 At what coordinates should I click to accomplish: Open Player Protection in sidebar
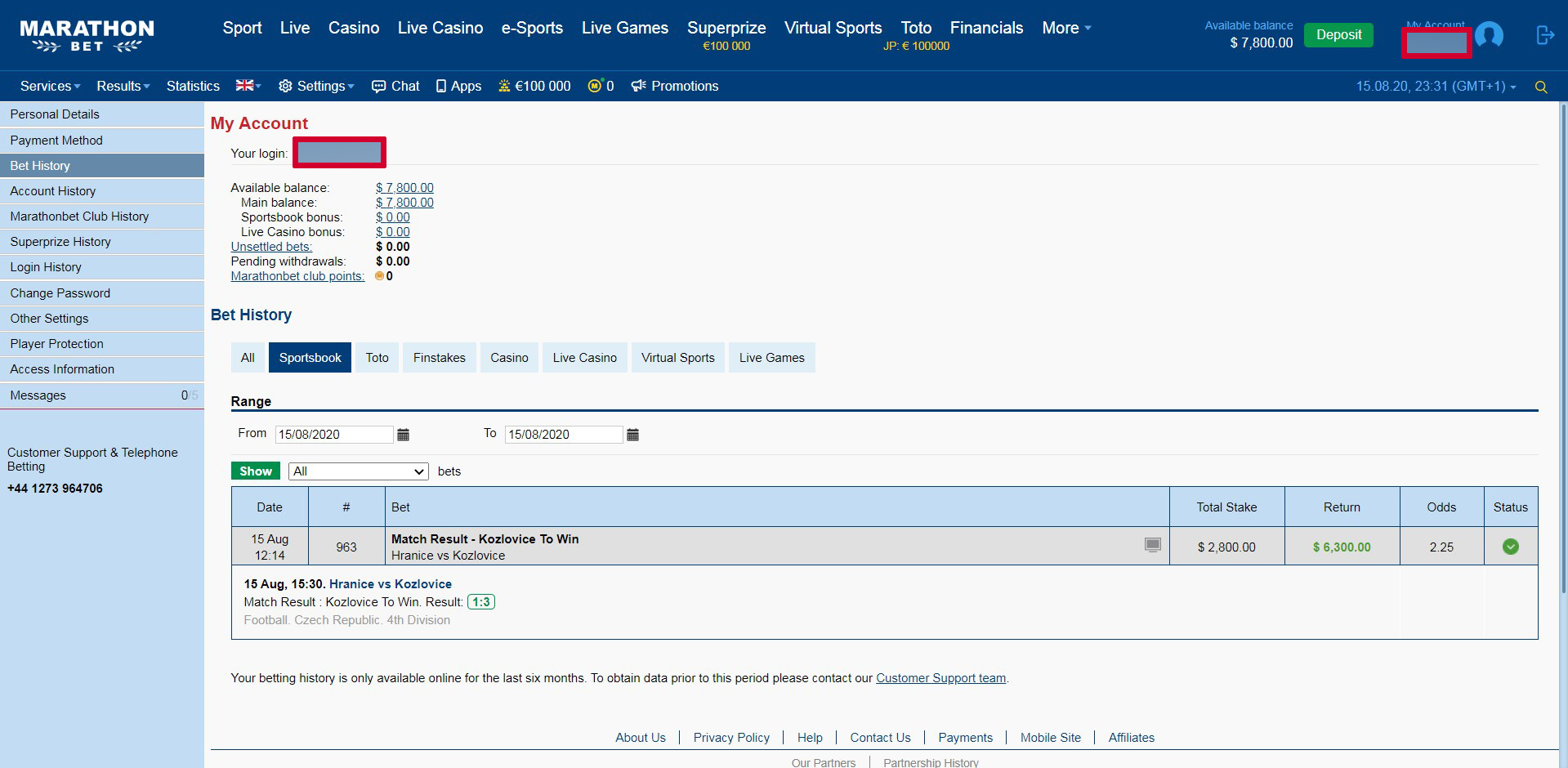click(102, 344)
